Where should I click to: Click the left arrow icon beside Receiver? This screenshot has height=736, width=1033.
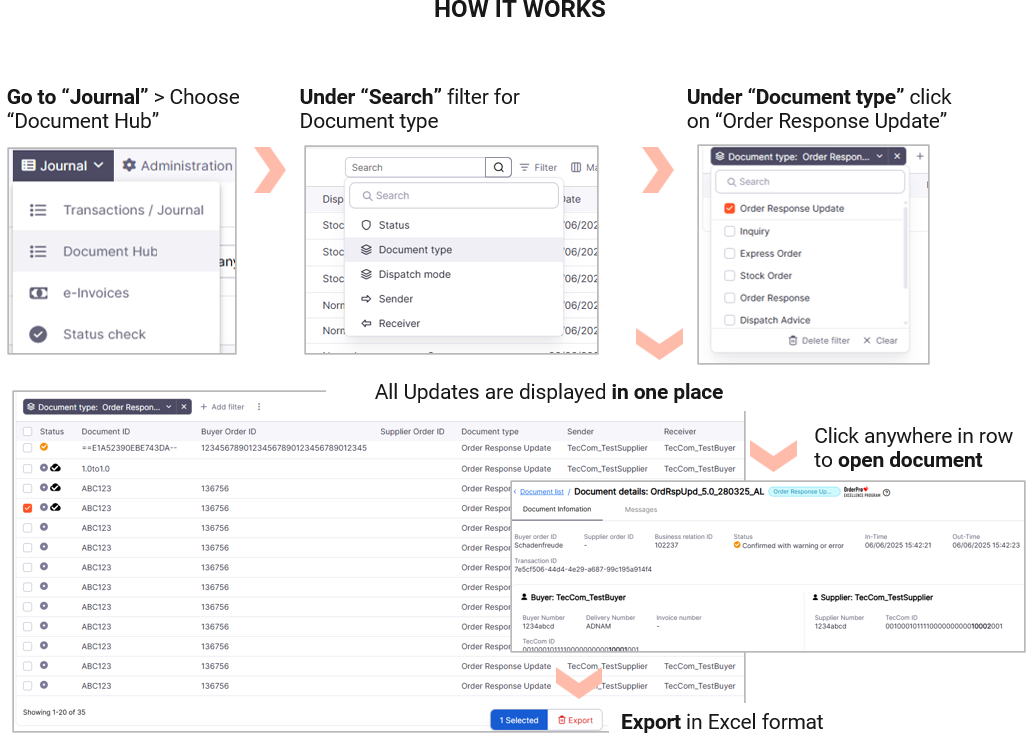click(366, 324)
